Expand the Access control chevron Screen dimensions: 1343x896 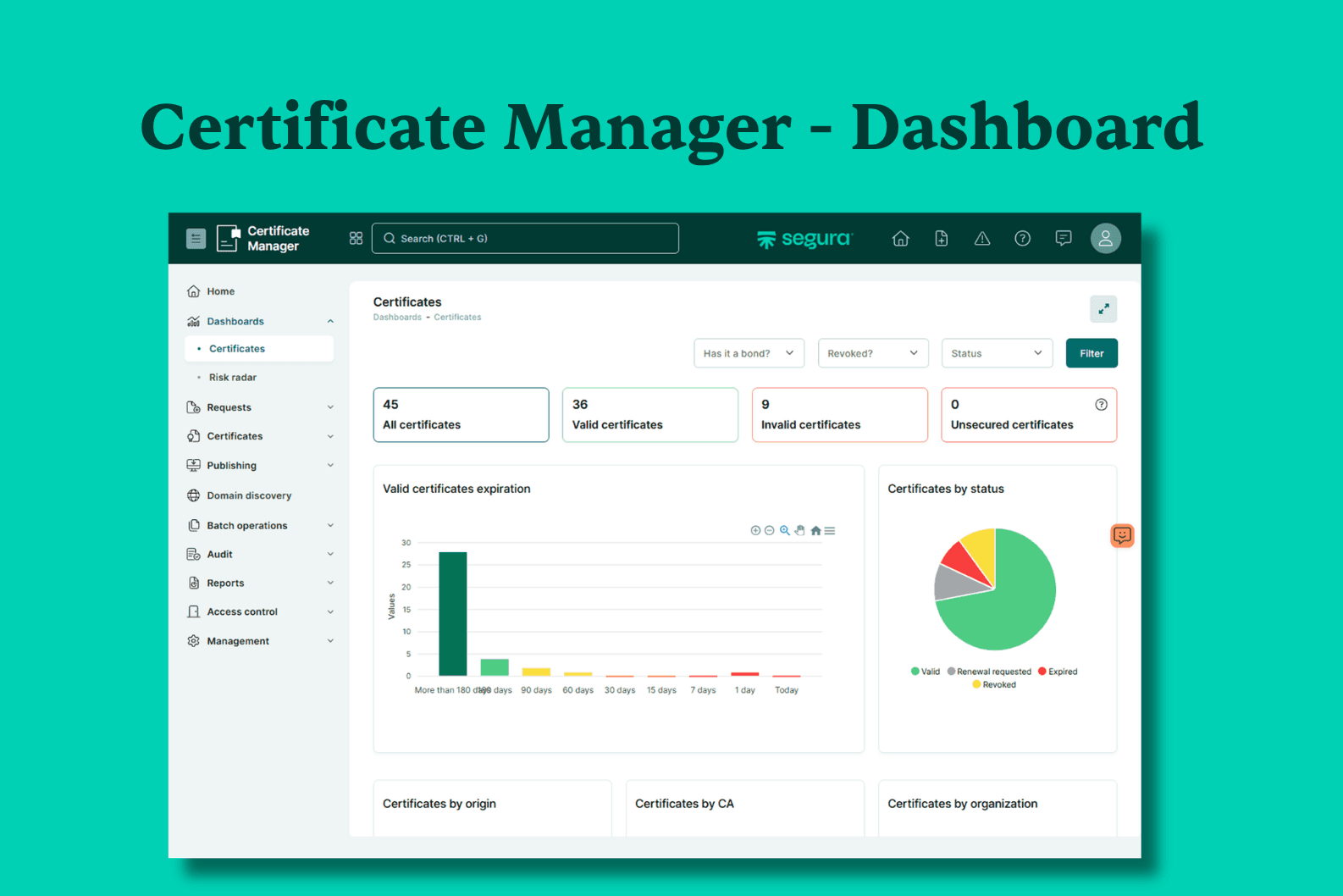[x=330, y=611]
